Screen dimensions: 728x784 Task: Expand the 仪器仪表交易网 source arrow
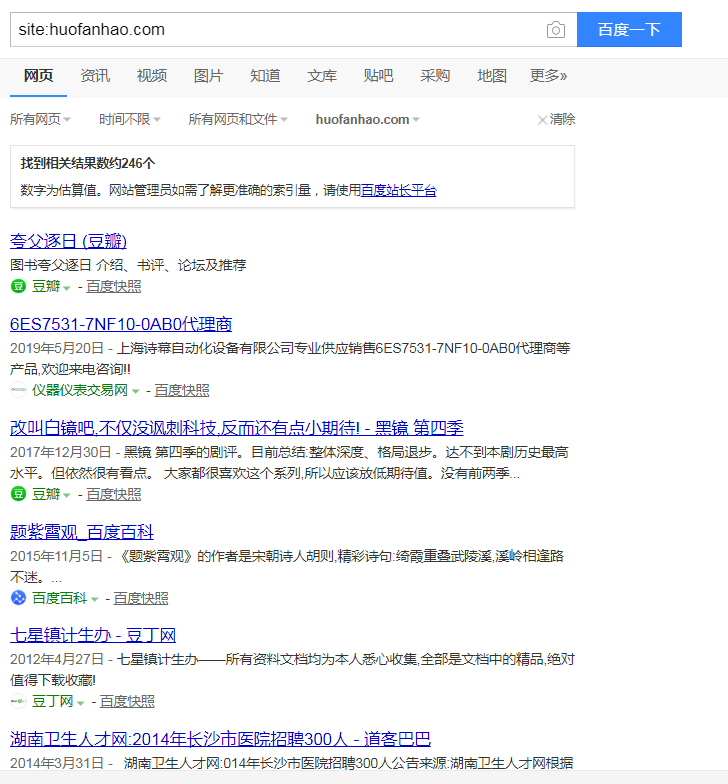tap(135, 392)
